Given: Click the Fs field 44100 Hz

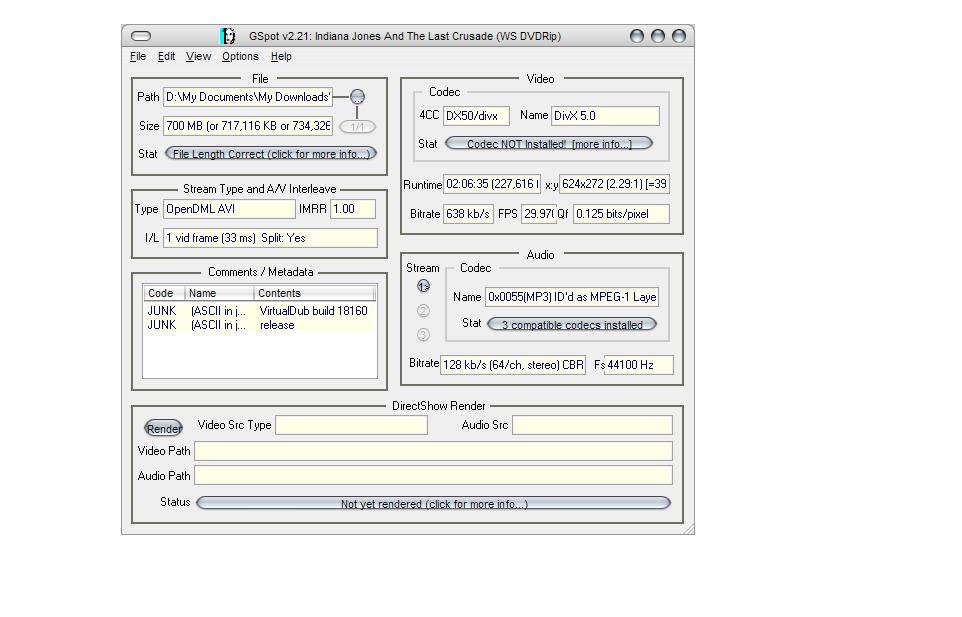Looking at the screenshot, I should [x=639, y=365].
